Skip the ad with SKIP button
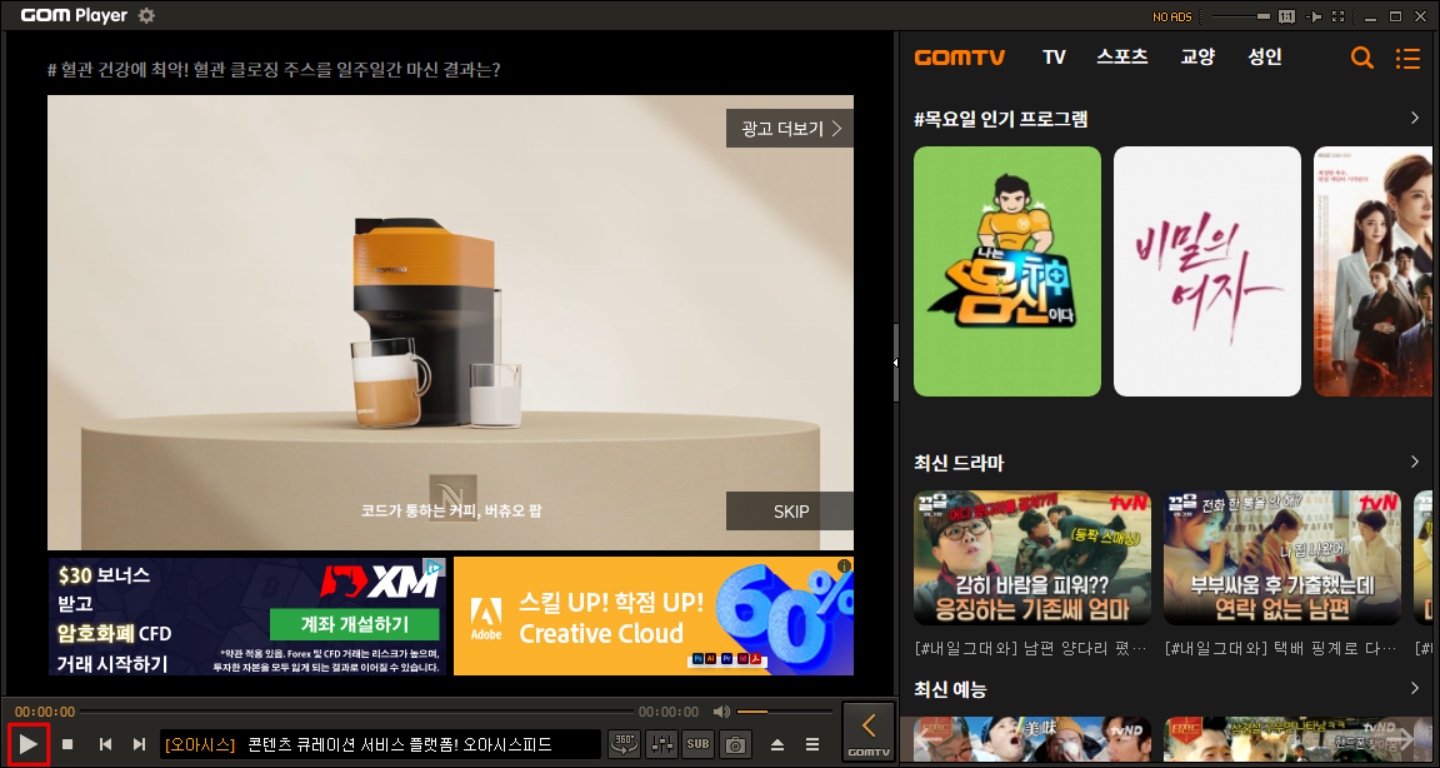Viewport: 1440px width, 768px height. click(790, 511)
